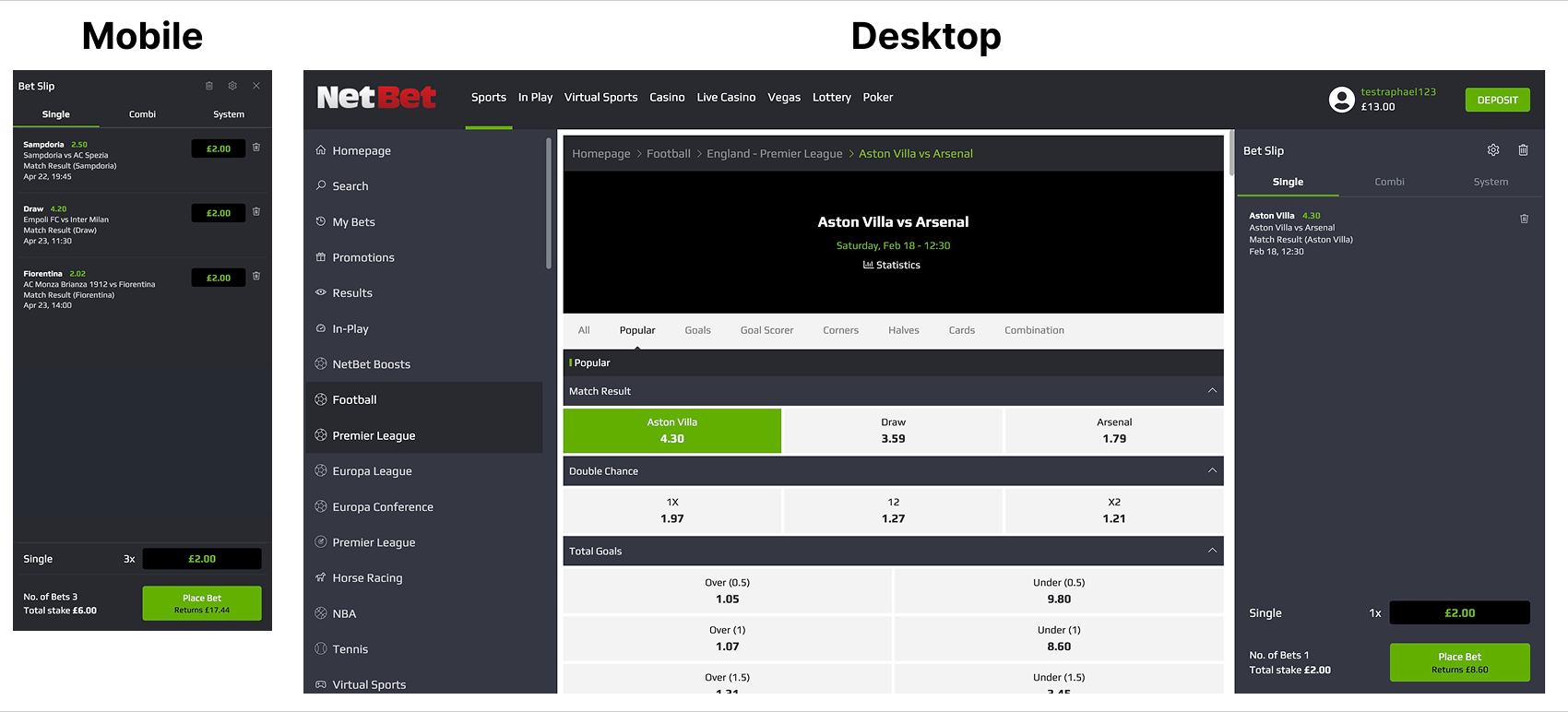
Task: Open Search from the sidebar
Action: tap(350, 186)
